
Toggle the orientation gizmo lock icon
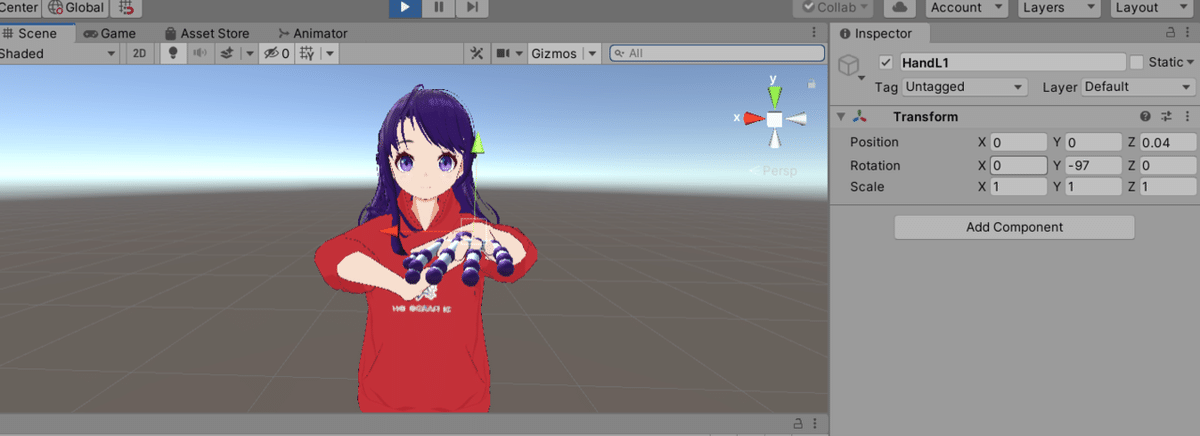pos(810,85)
